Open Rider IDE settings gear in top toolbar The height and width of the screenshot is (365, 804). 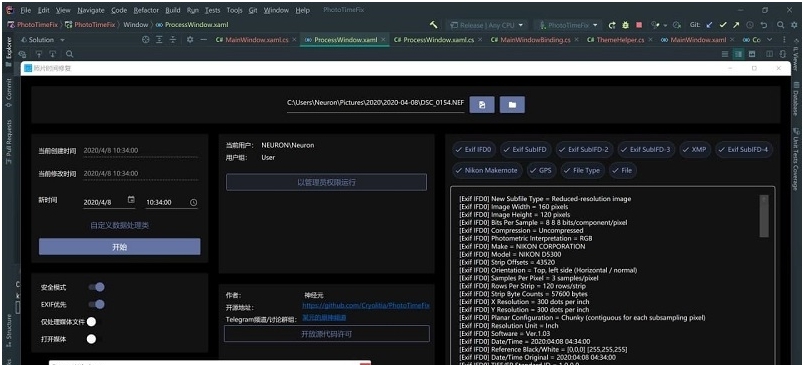794,25
